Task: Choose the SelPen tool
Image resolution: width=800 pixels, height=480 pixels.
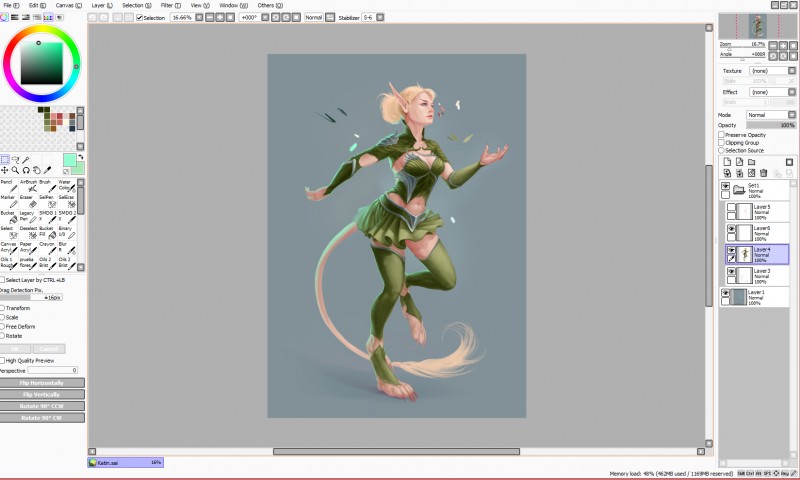Action: click(48, 201)
